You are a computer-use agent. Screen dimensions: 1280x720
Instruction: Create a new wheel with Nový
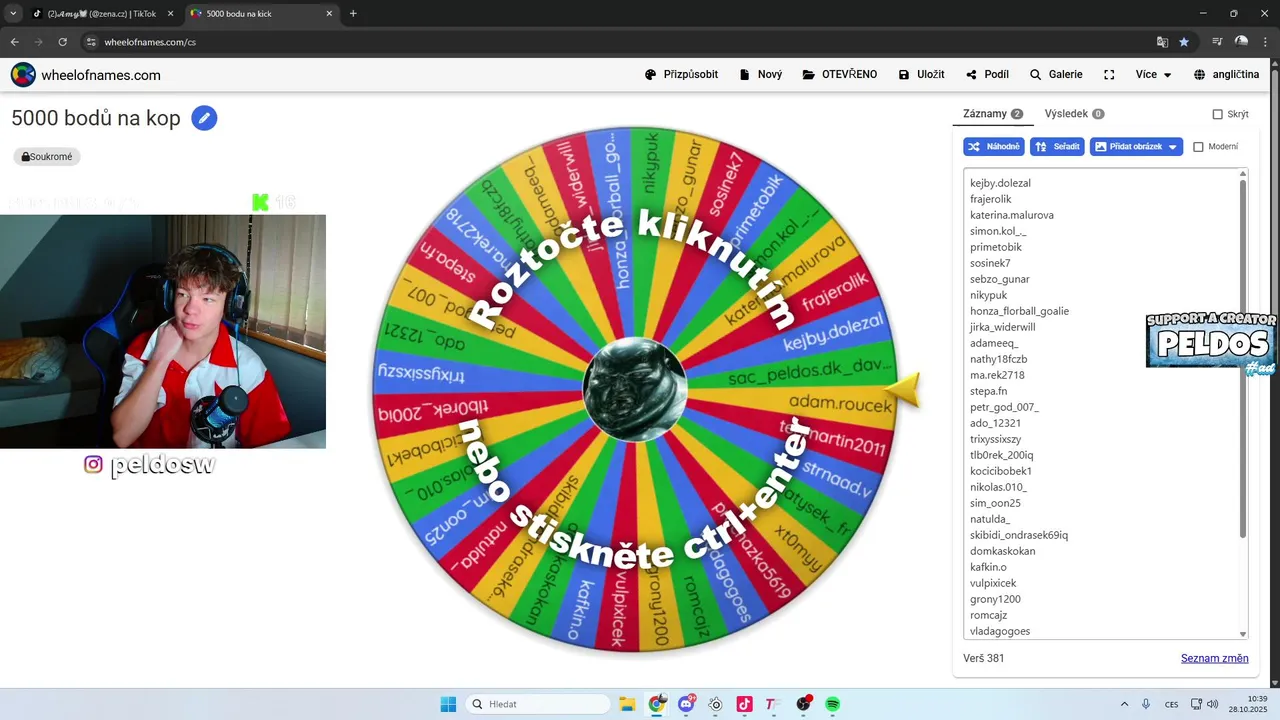pos(761,75)
